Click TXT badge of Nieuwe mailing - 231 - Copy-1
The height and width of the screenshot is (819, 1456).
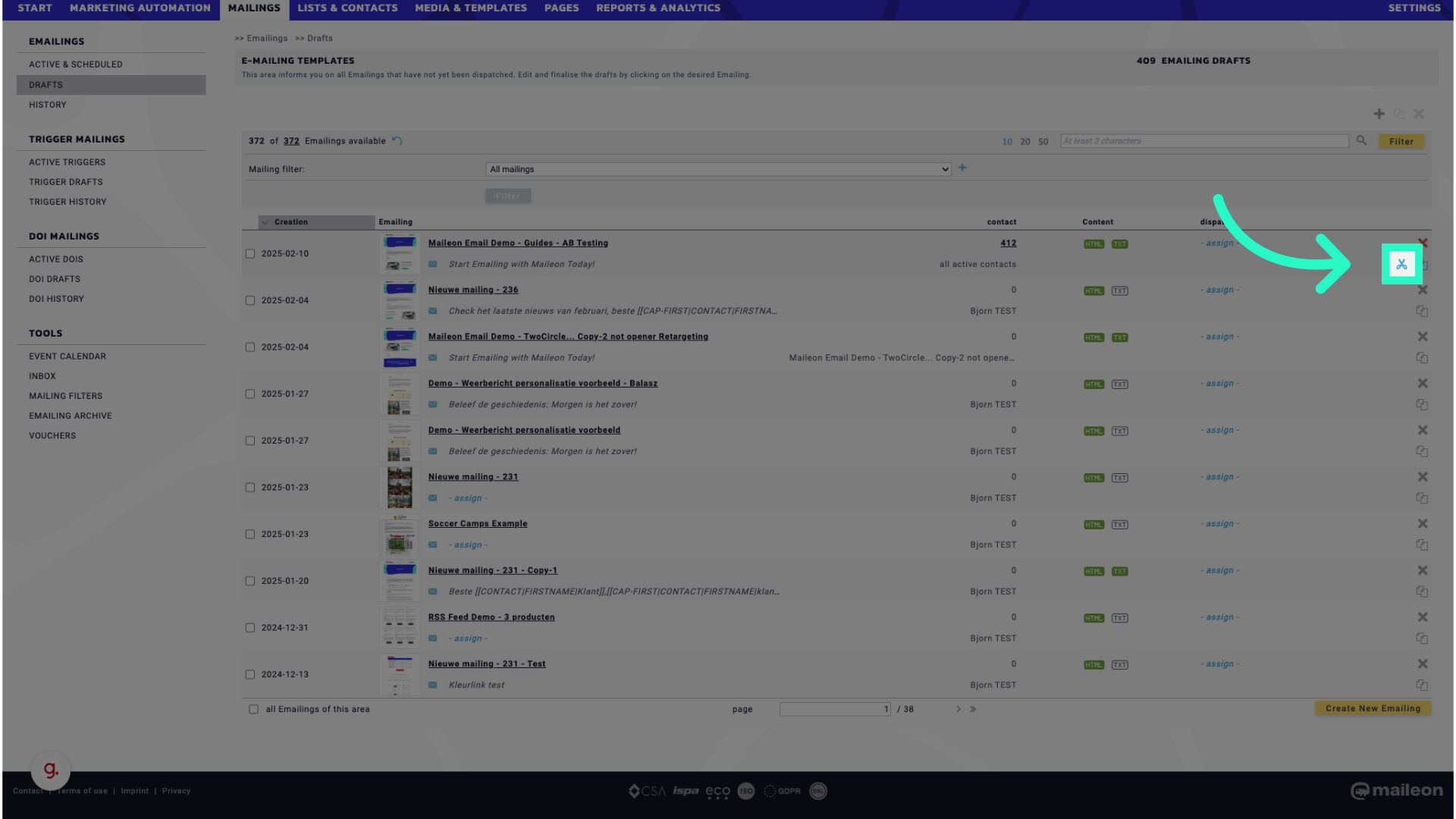[x=1120, y=571]
